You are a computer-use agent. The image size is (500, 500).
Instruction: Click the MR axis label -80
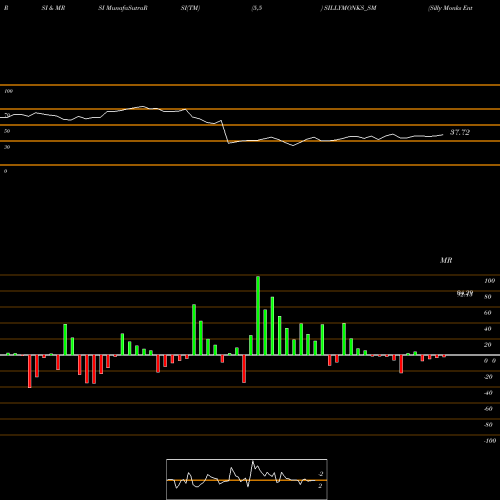click(x=488, y=425)
